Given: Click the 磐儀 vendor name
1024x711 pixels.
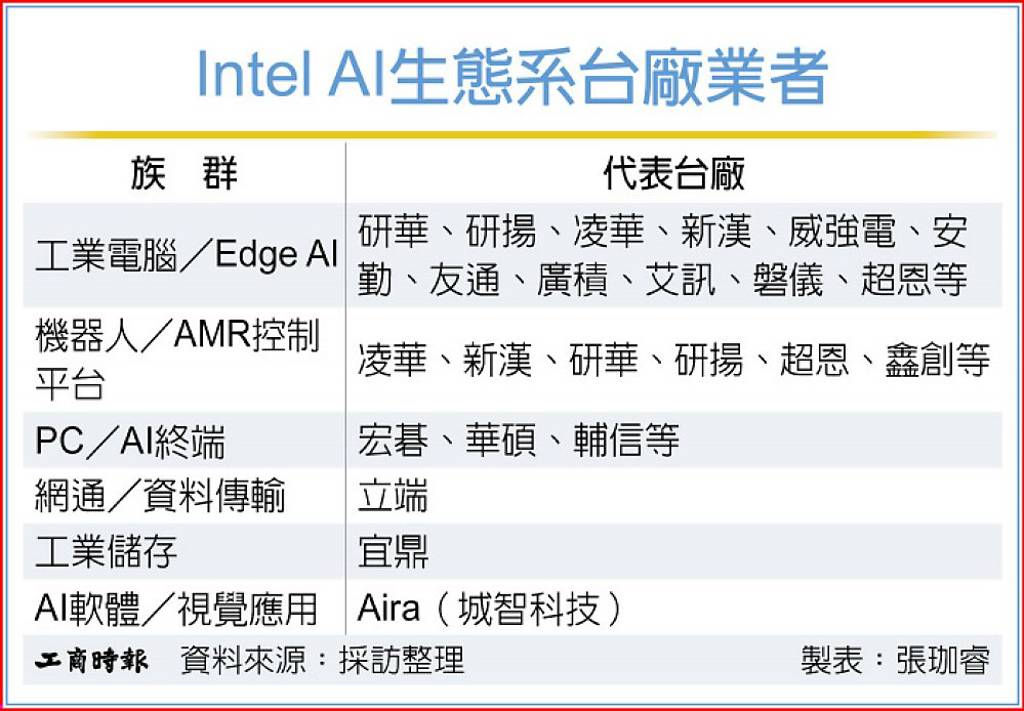Looking at the screenshot, I should (x=787, y=280).
